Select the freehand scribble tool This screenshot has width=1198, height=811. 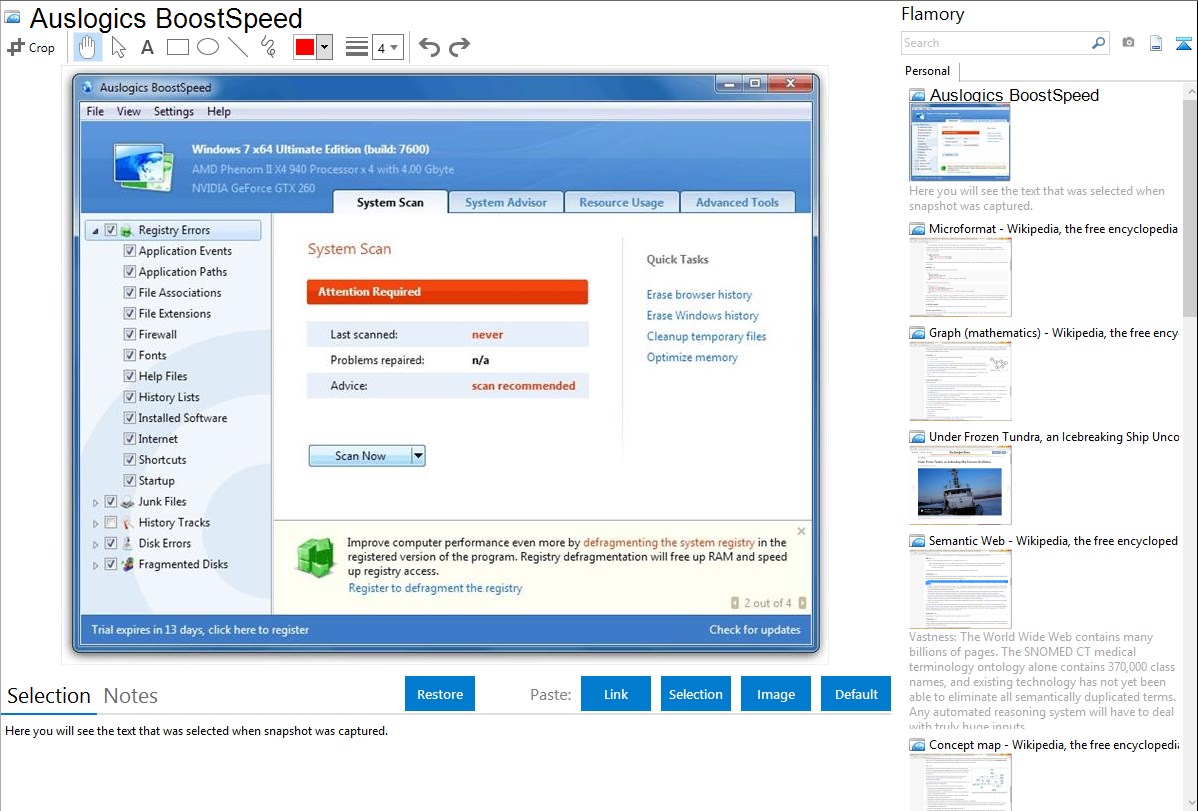[x=268, y=47]
